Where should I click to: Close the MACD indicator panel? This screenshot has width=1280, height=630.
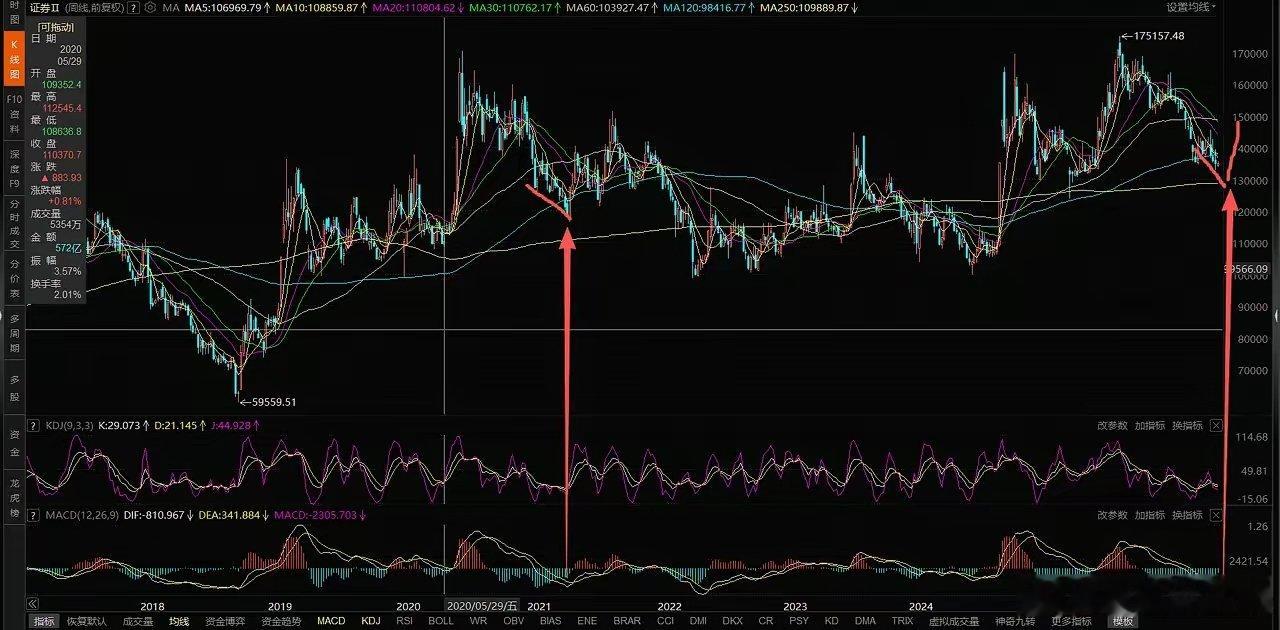[1216, 515]
